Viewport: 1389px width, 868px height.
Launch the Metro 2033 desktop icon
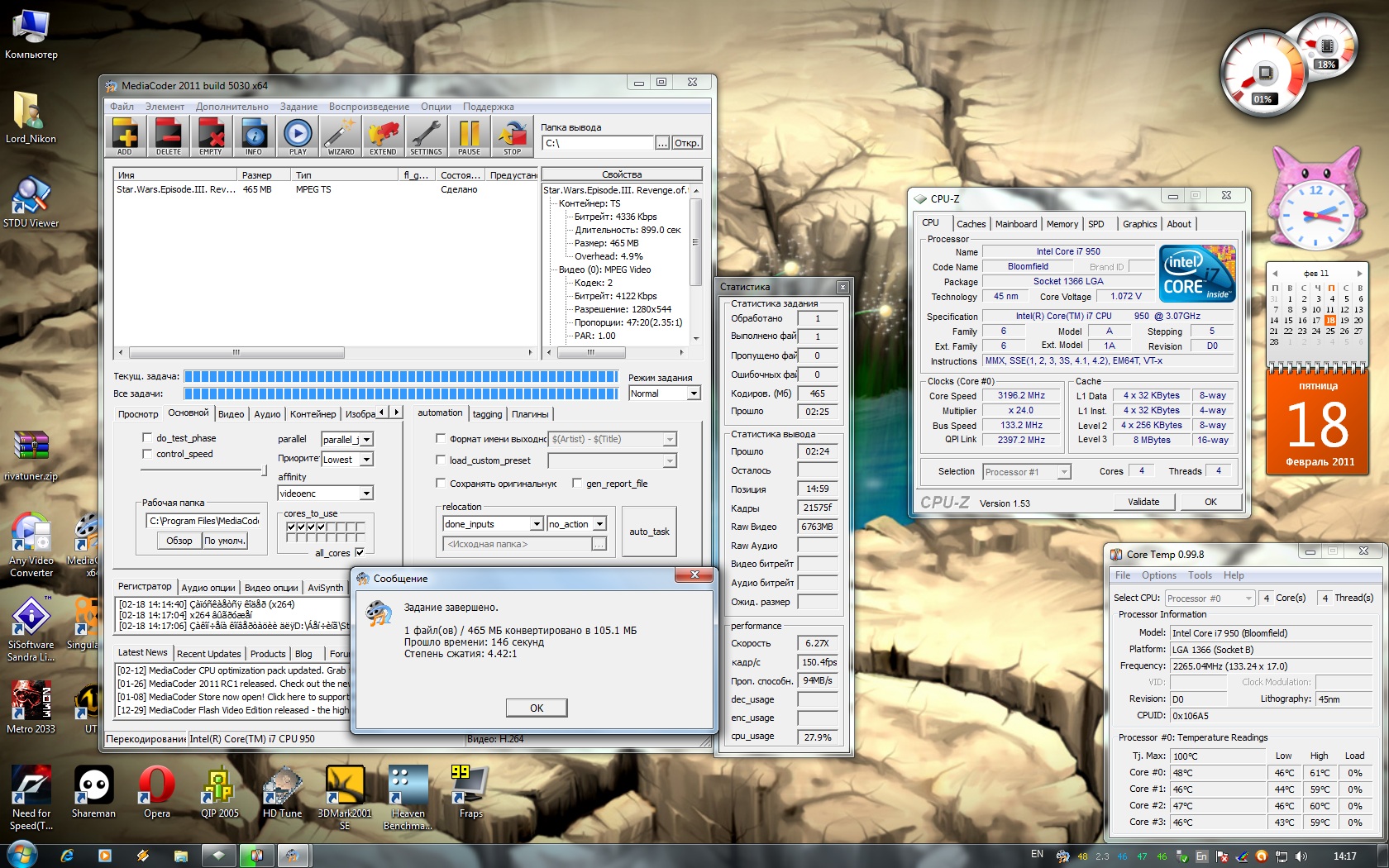[x=31, y=707]
